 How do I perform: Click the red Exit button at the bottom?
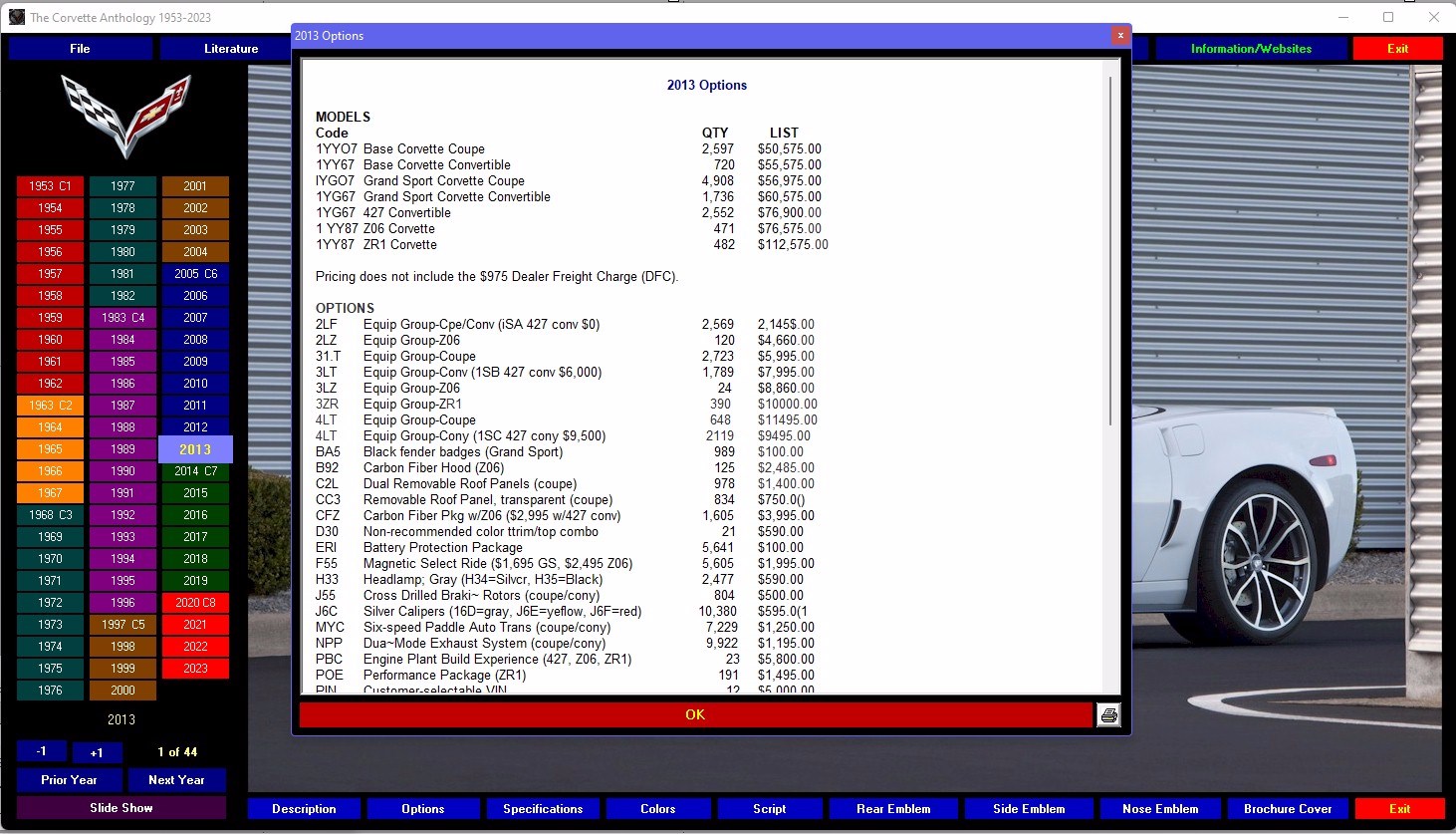(1399, 809)
